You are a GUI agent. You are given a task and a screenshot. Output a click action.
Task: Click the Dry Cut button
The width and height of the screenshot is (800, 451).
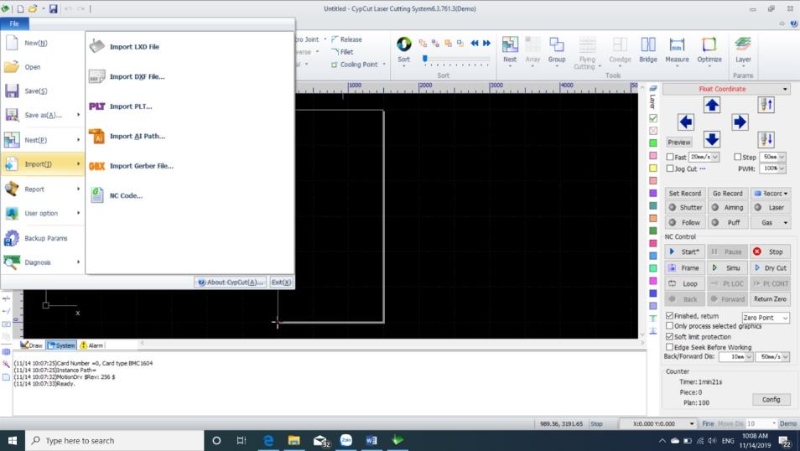(770, 268)
